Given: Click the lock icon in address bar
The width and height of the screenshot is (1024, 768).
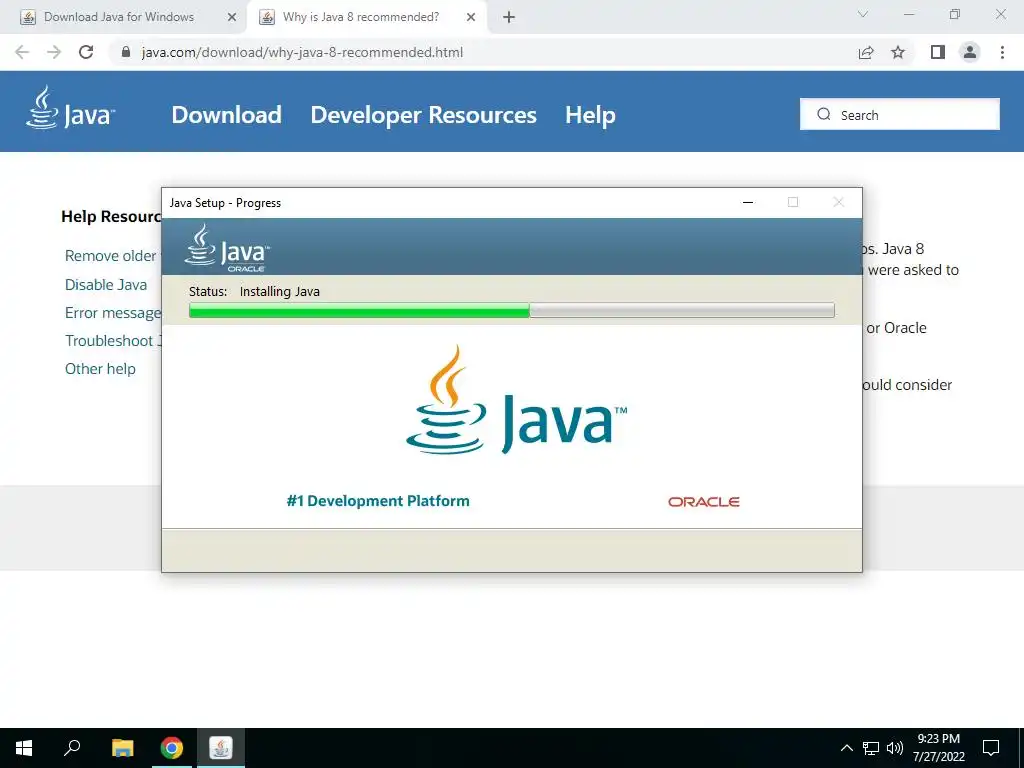Looking at the screenshot, I should (x=126, y=52).
